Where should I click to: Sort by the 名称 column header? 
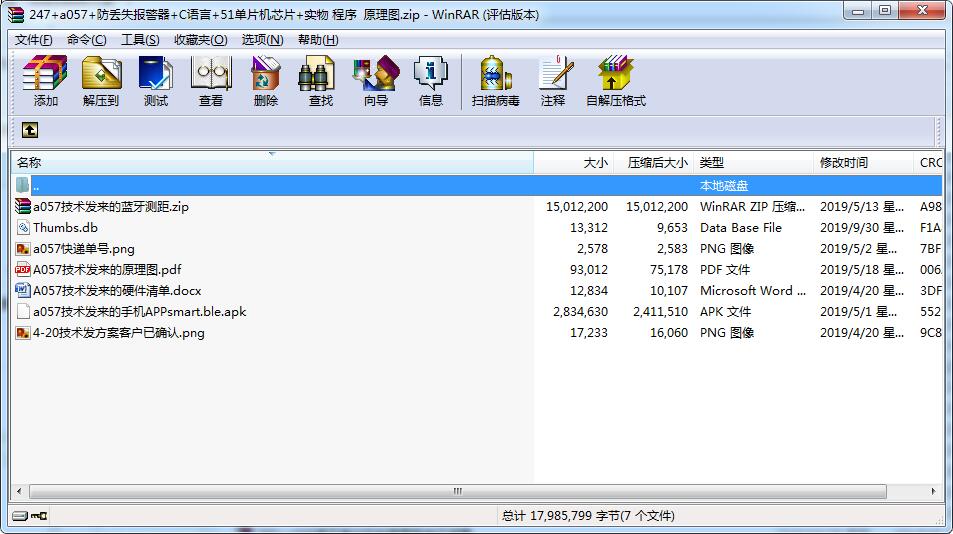click(x=272, y=162)
